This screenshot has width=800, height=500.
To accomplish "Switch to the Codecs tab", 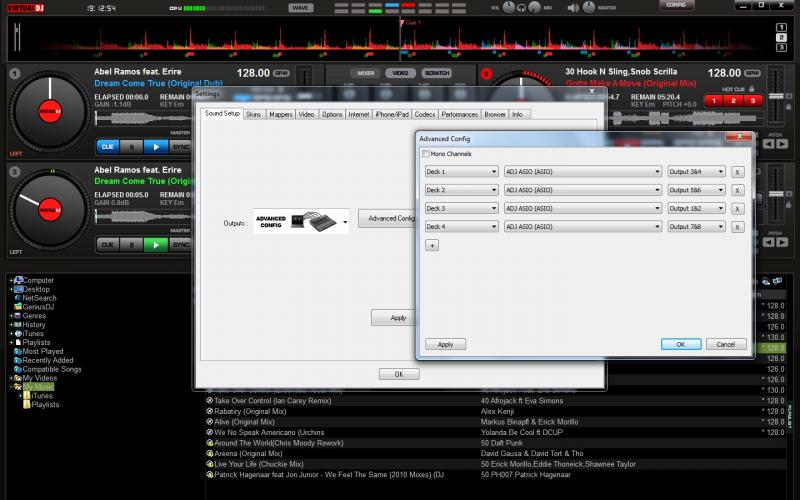I will point(424,115).
